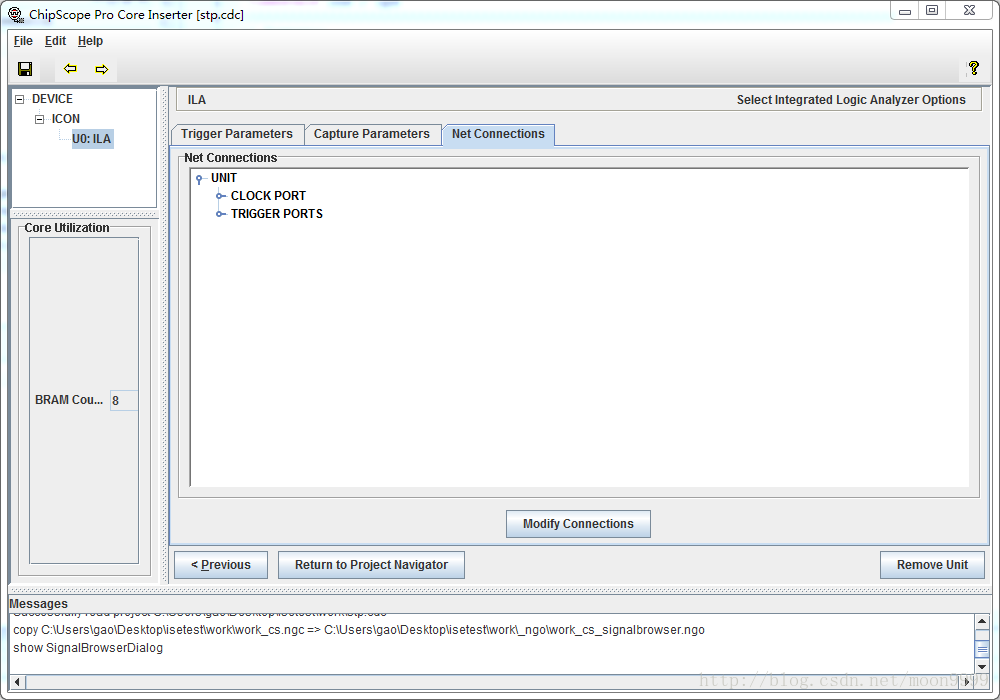Image resolution: width=1000 pixels, height=700 pixels.
Task: Collapse the DEVICE tree node
Action: [20, 99]
